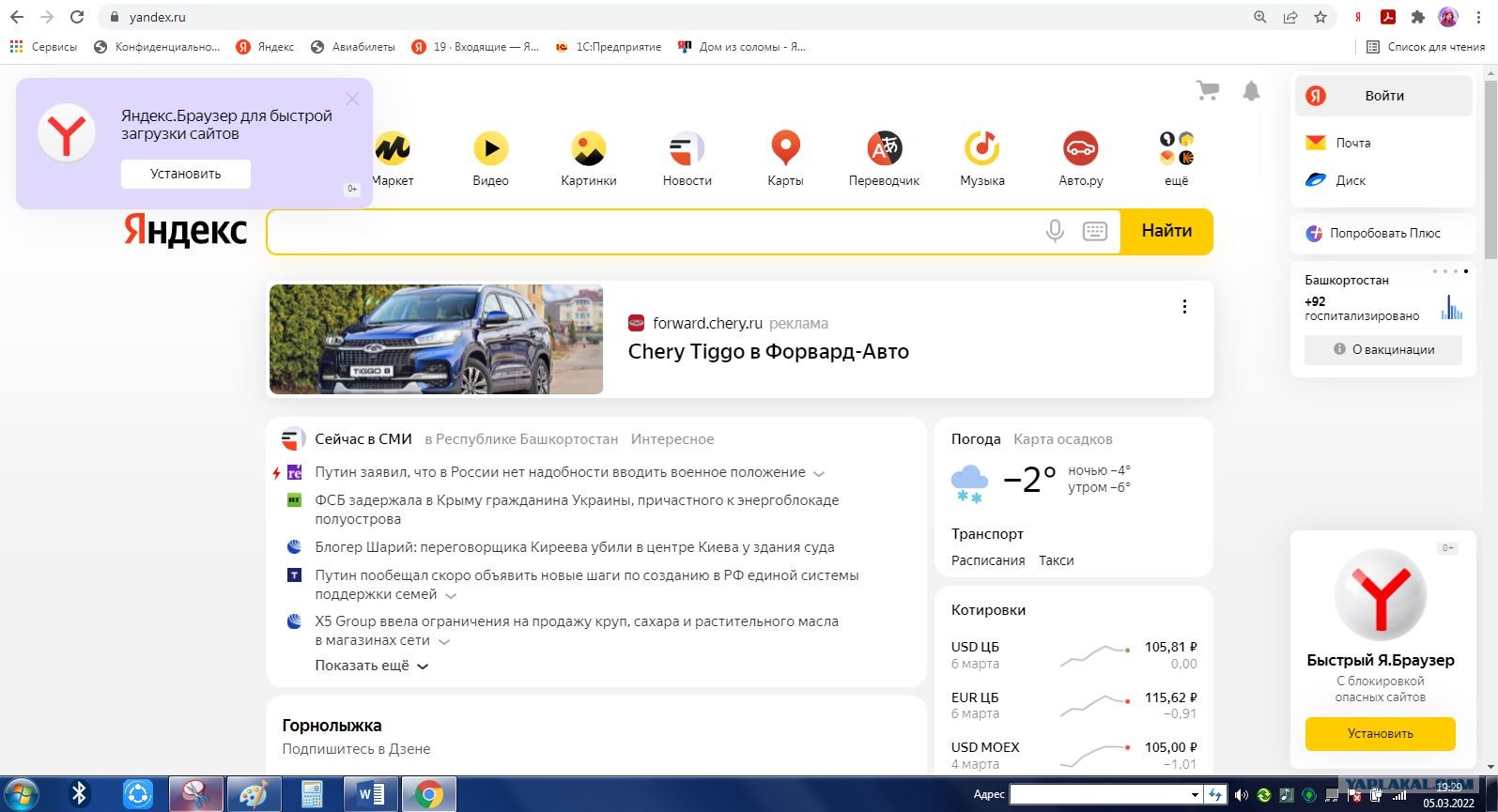This screenshot has height=812, width=1498.
Task: Open Диск link
Action: click(x=1351, y=180)
